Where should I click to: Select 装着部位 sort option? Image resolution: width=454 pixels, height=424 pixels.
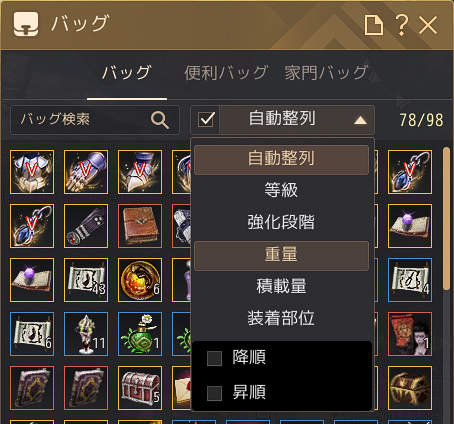[x=281, y=318]
